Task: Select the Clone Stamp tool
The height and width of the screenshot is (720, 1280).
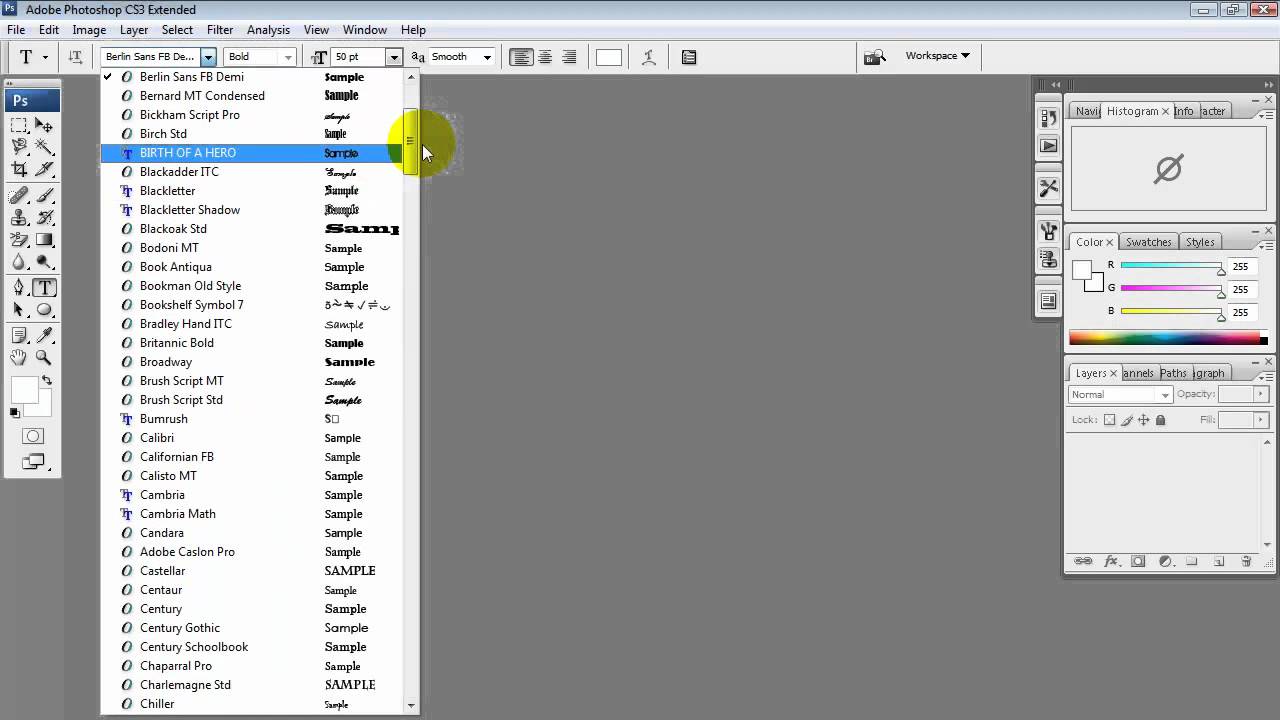Action: click(x=19, y=217)
